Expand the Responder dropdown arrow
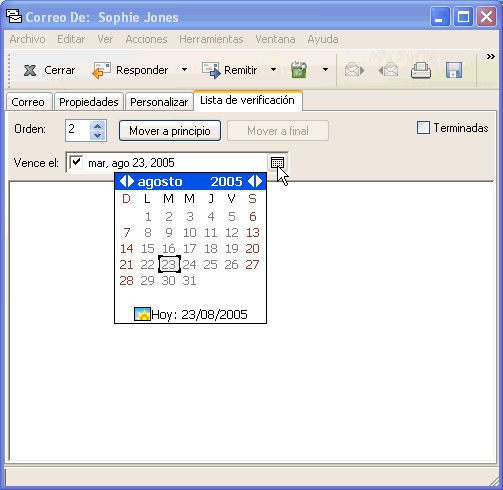 184,70
